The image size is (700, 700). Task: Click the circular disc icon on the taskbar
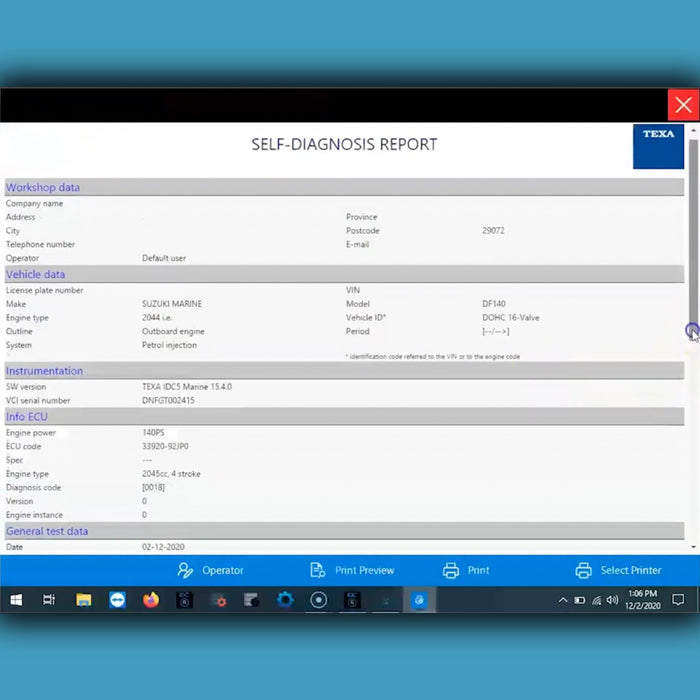click(319, 600)
